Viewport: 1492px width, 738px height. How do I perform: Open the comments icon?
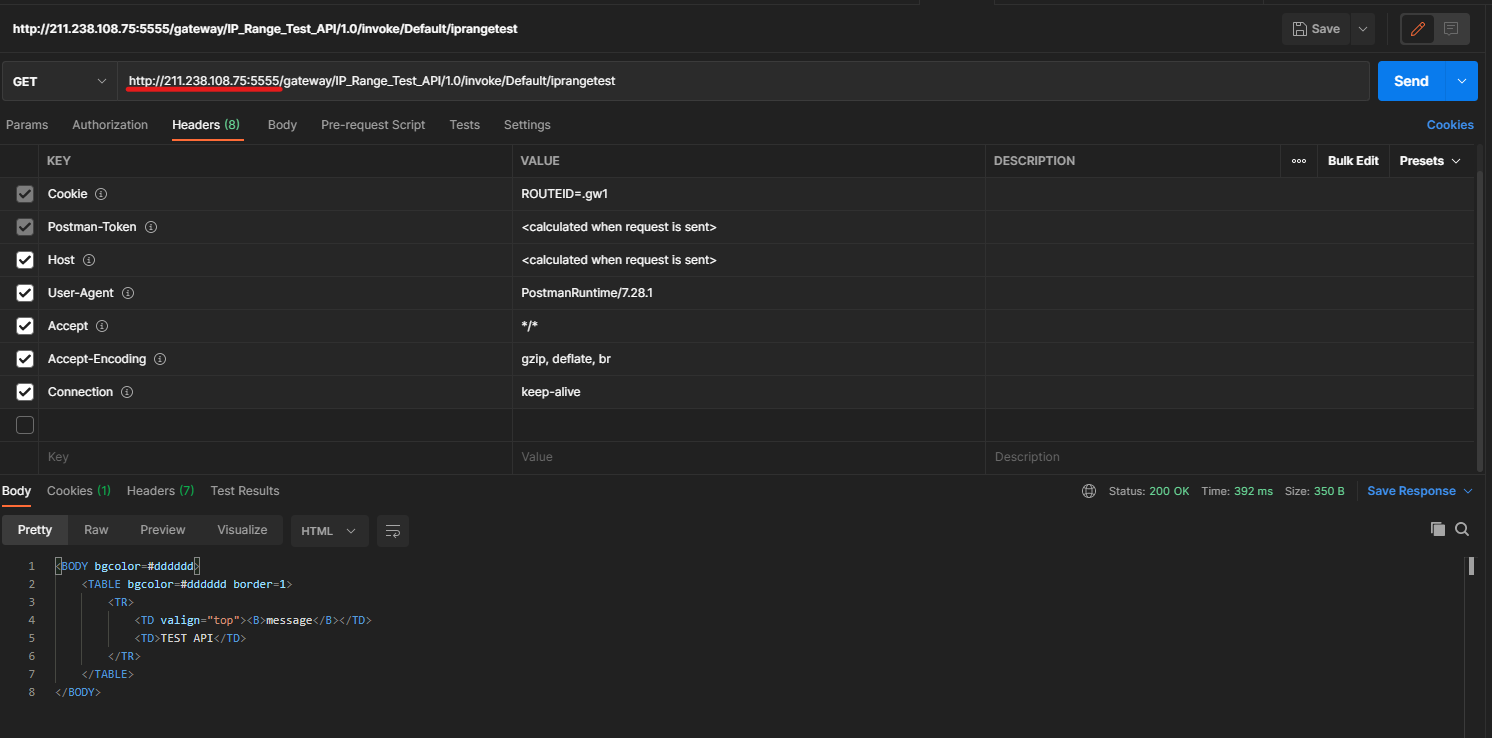(x=1451, y=29)
